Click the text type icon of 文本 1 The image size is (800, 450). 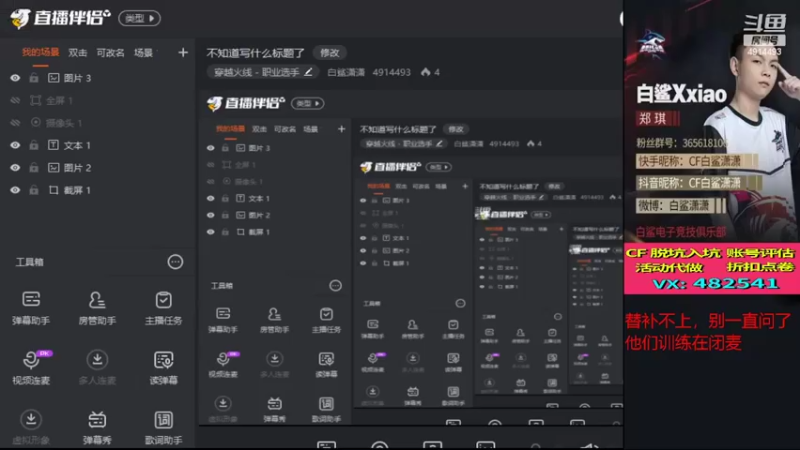tap(54, 145)
